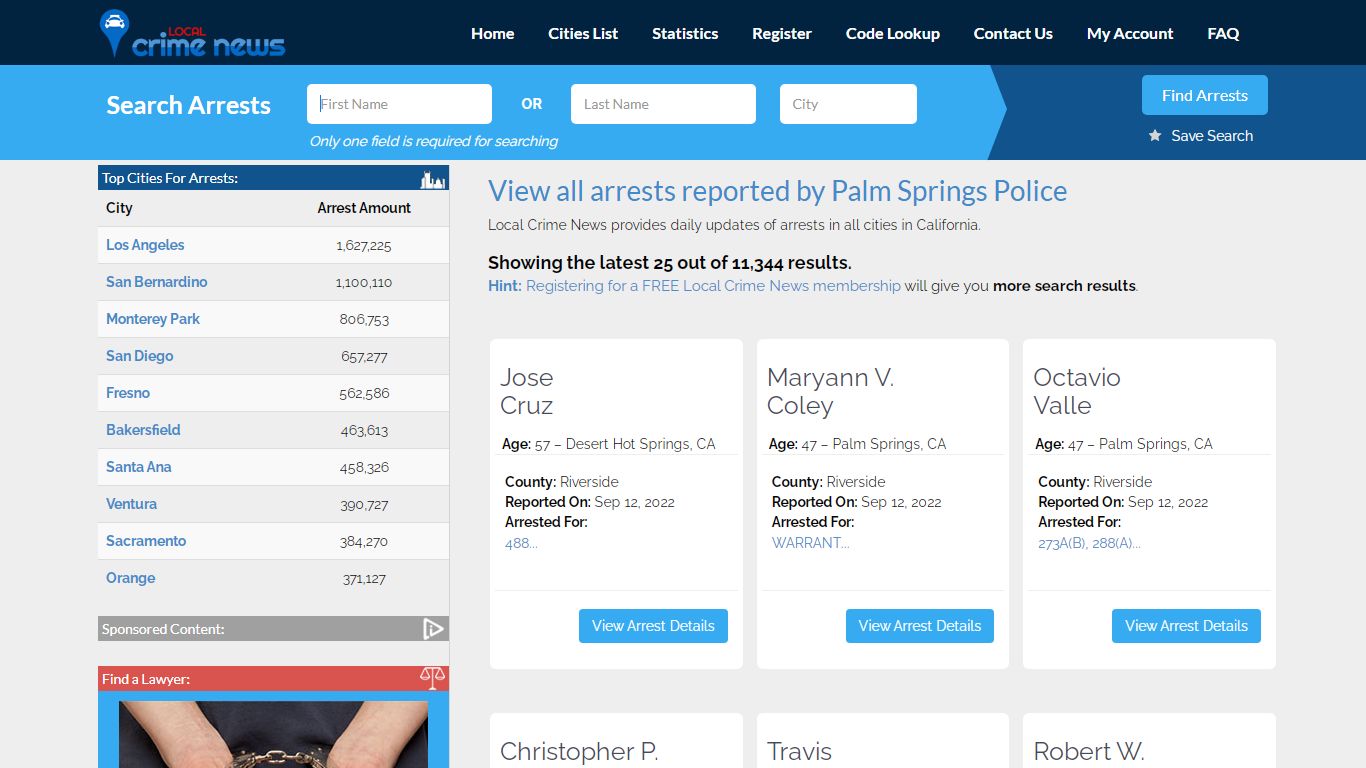1366x768 pixels.
Task: Open the Orange city link
Action: click(131, 578)
